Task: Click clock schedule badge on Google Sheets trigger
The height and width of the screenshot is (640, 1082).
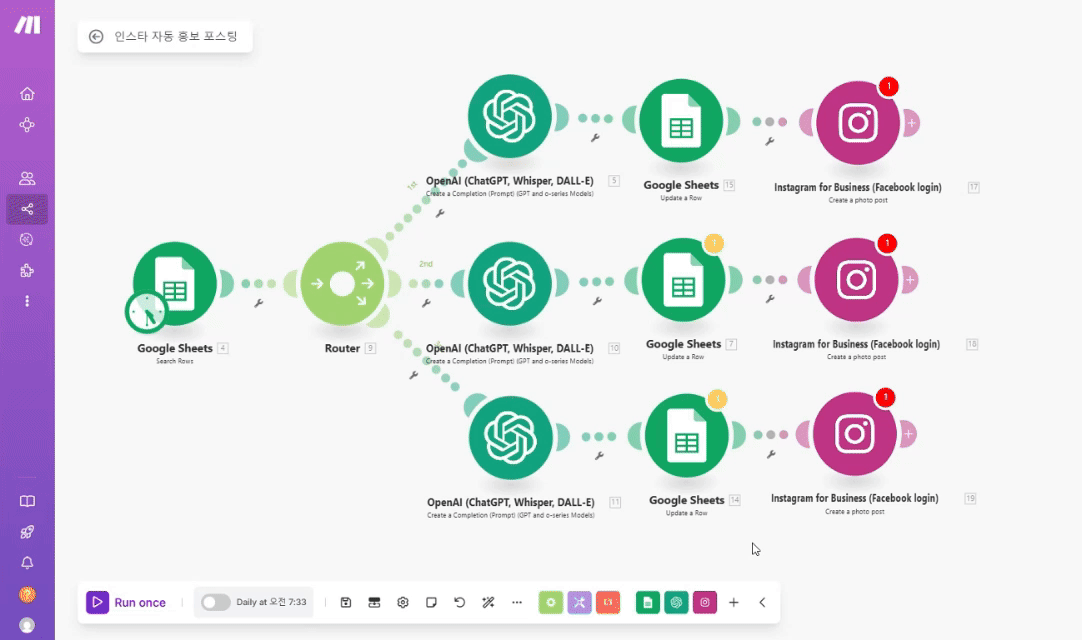Action: click(x=146, y=313)
